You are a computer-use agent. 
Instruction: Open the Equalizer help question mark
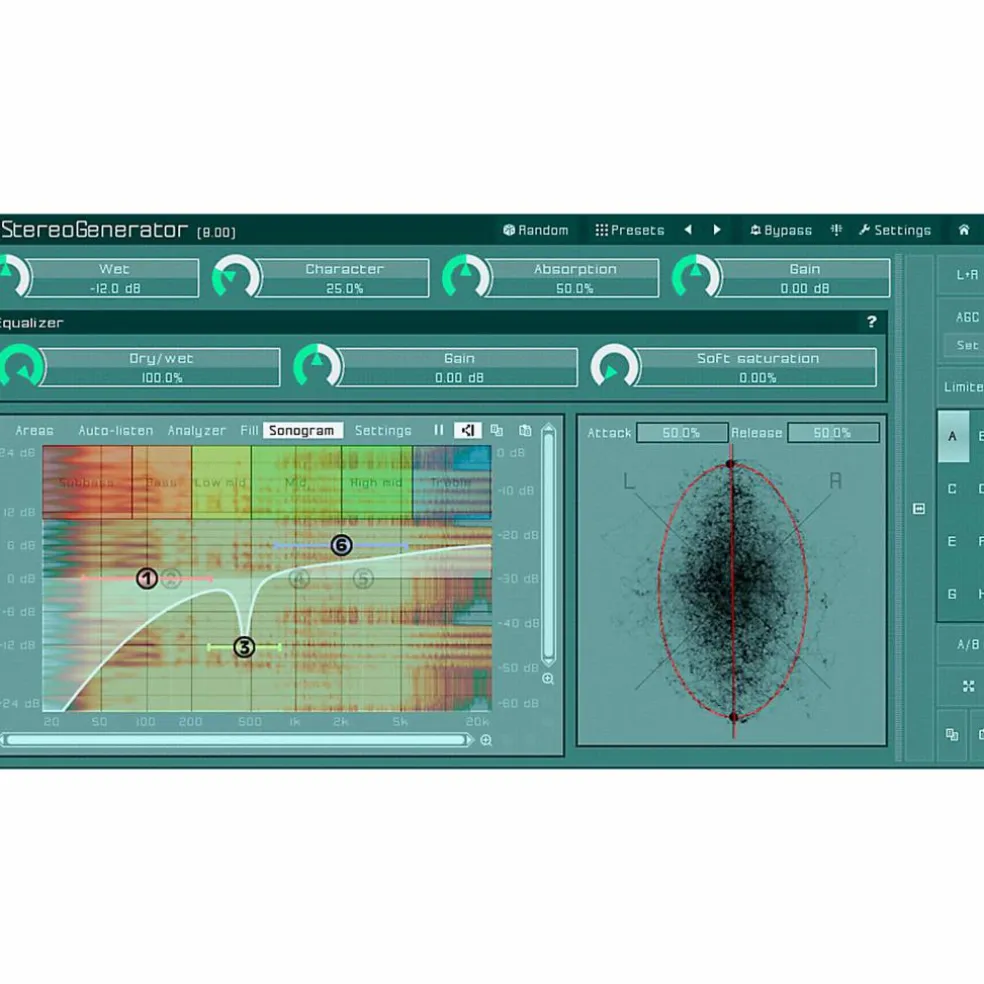(872, 322)
